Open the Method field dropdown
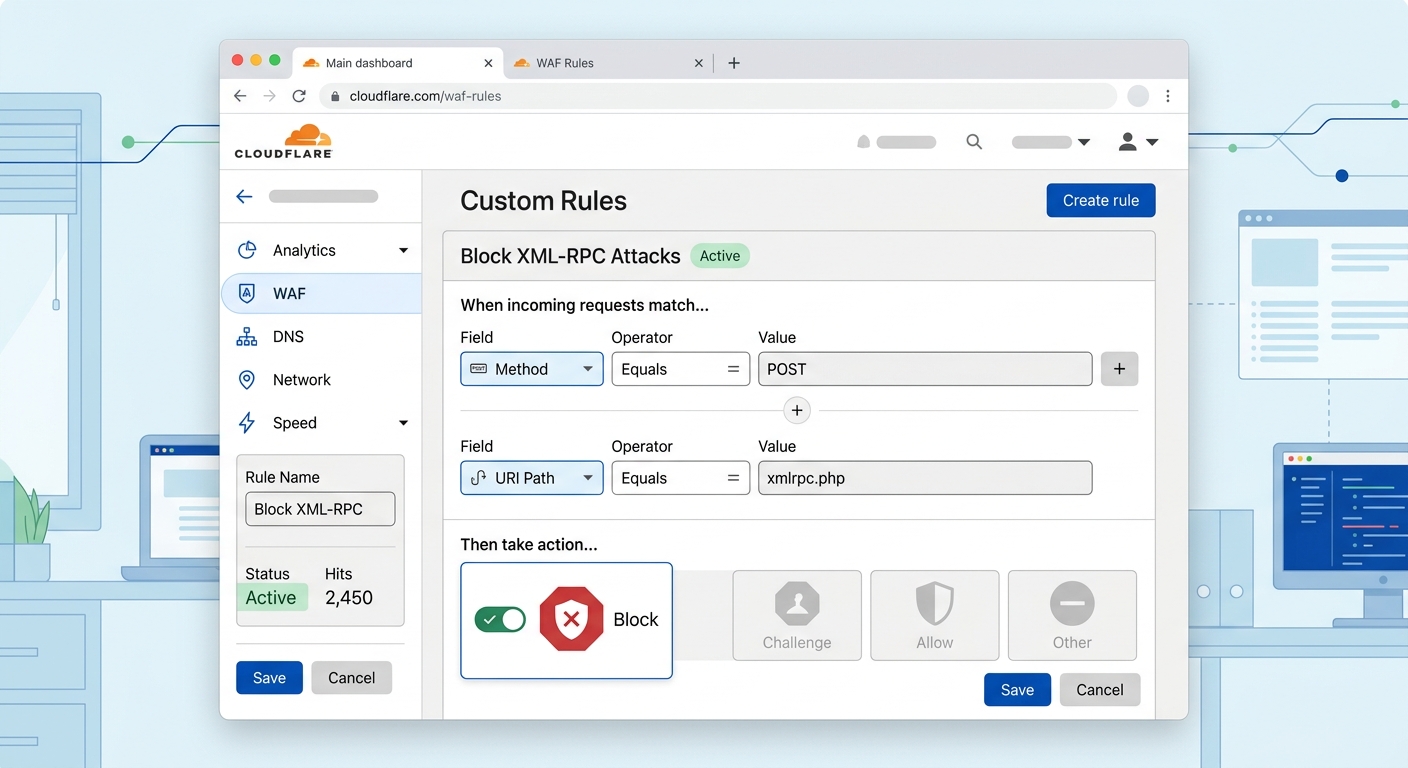Screen dimensions: 1408x768 tap(532, 369)
